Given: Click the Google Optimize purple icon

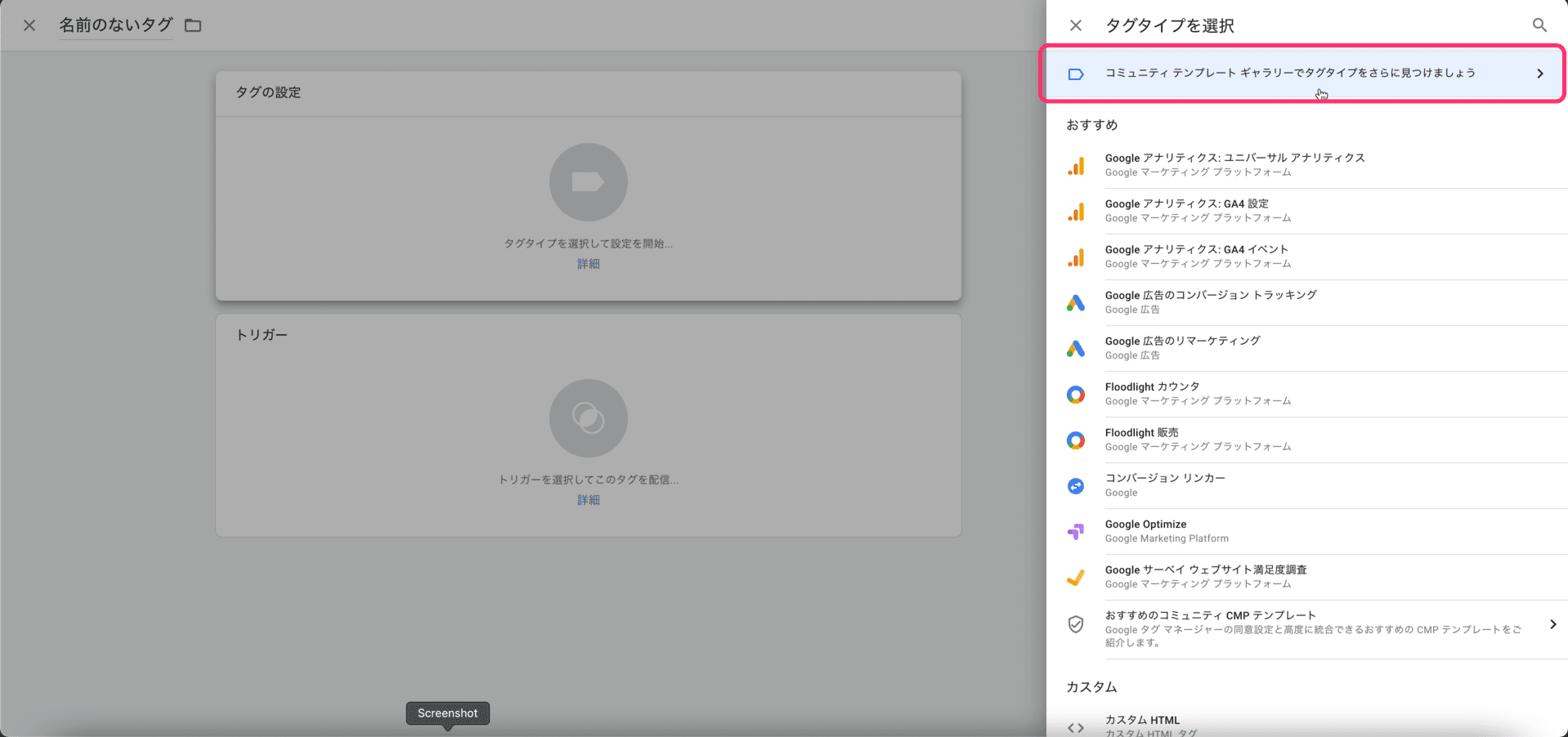Looking at the screenshot, I should (1076, 532).
